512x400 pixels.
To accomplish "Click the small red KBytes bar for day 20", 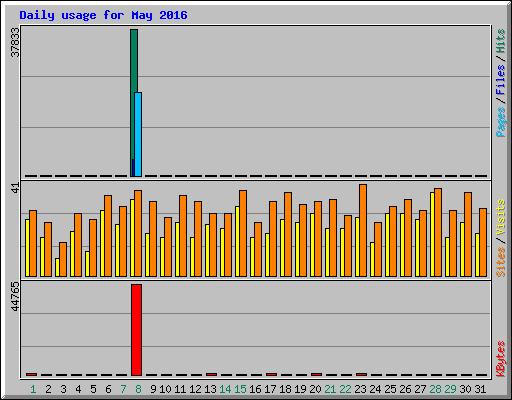I will click(316, 374).
